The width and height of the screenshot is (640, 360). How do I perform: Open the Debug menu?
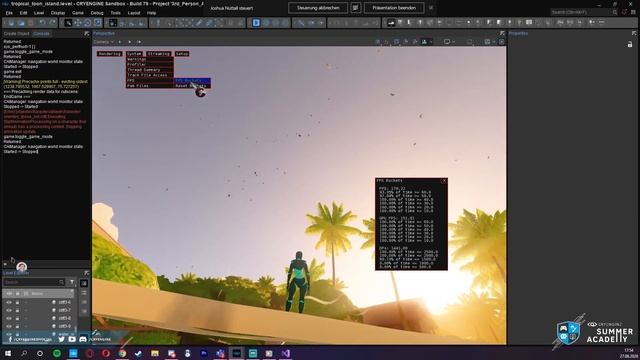97,13
